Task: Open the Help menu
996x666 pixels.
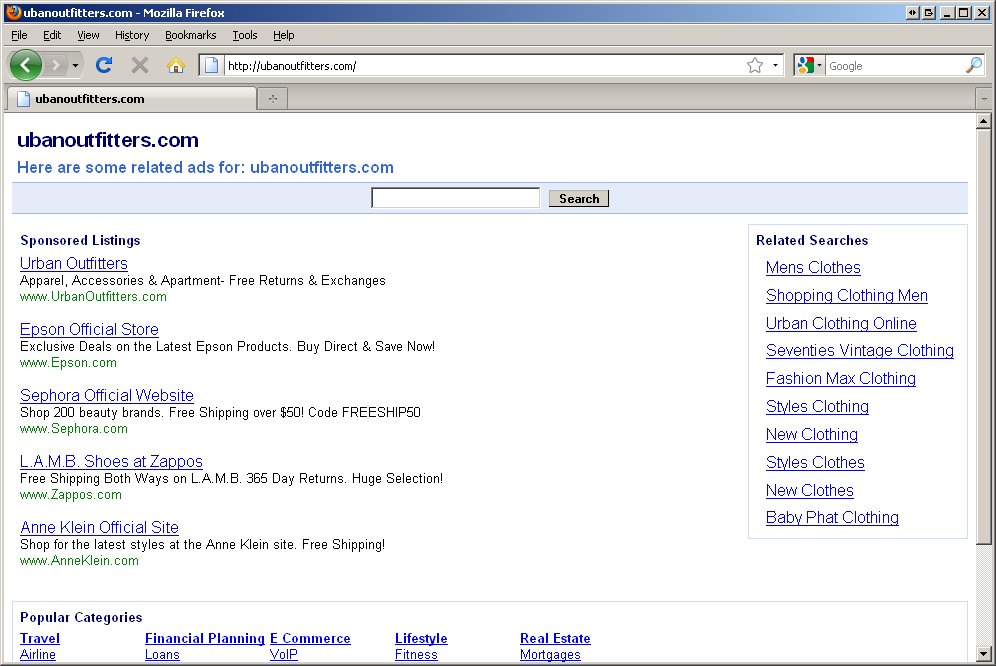Action: point(283,35)
